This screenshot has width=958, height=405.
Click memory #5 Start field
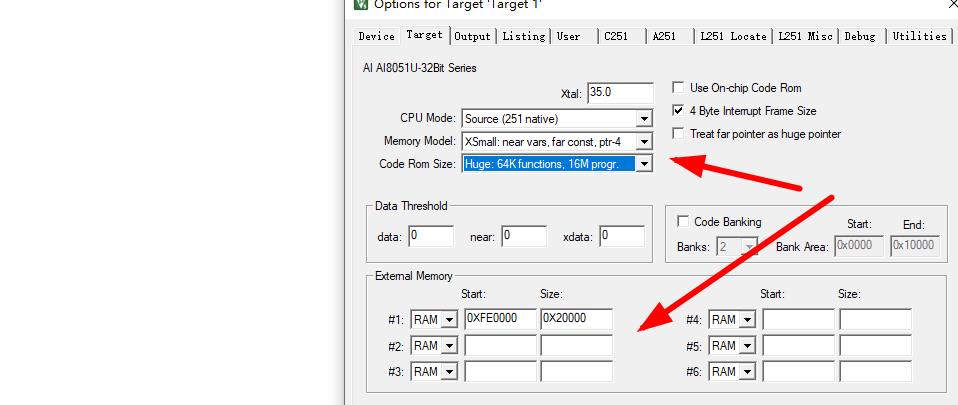[799, 346]
